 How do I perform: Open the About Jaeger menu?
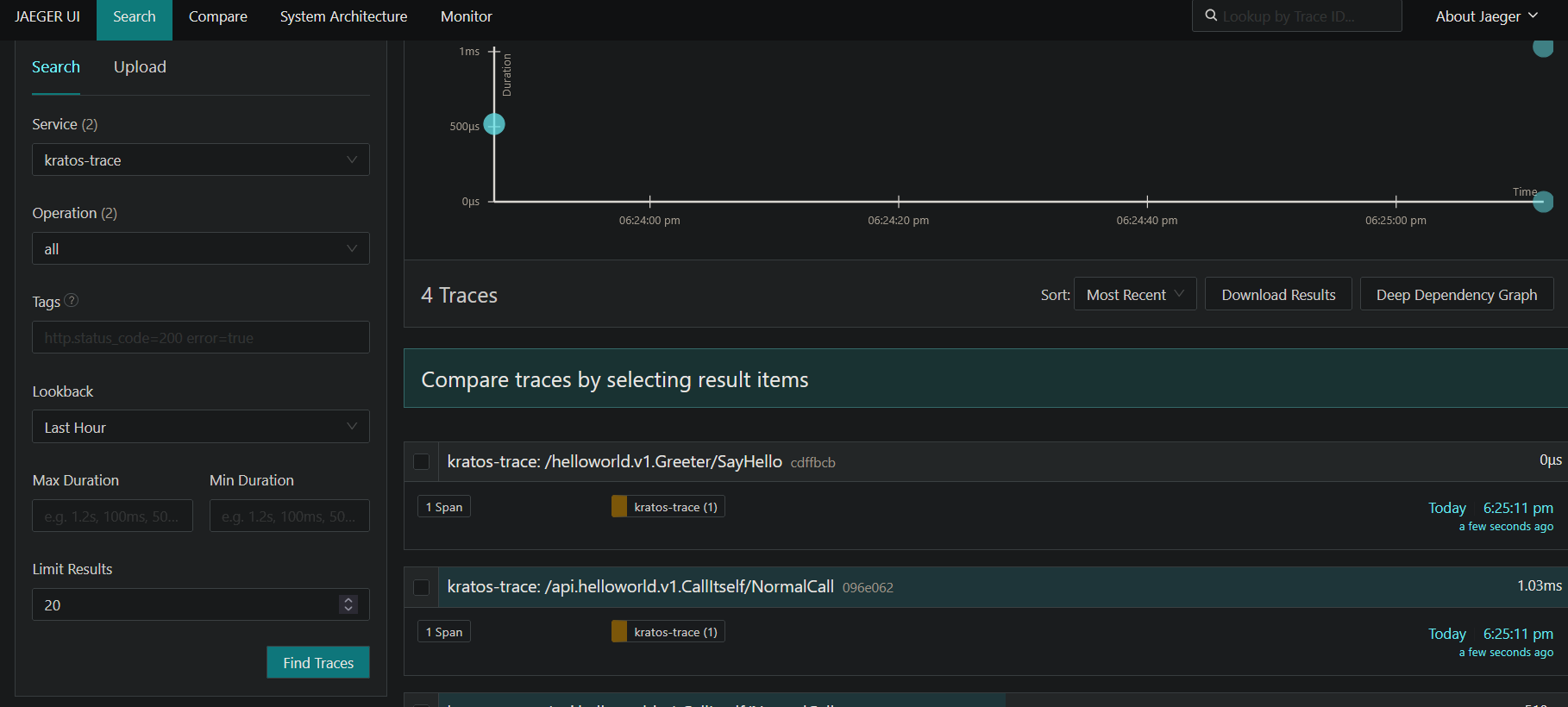click(x=1486, y=16)
